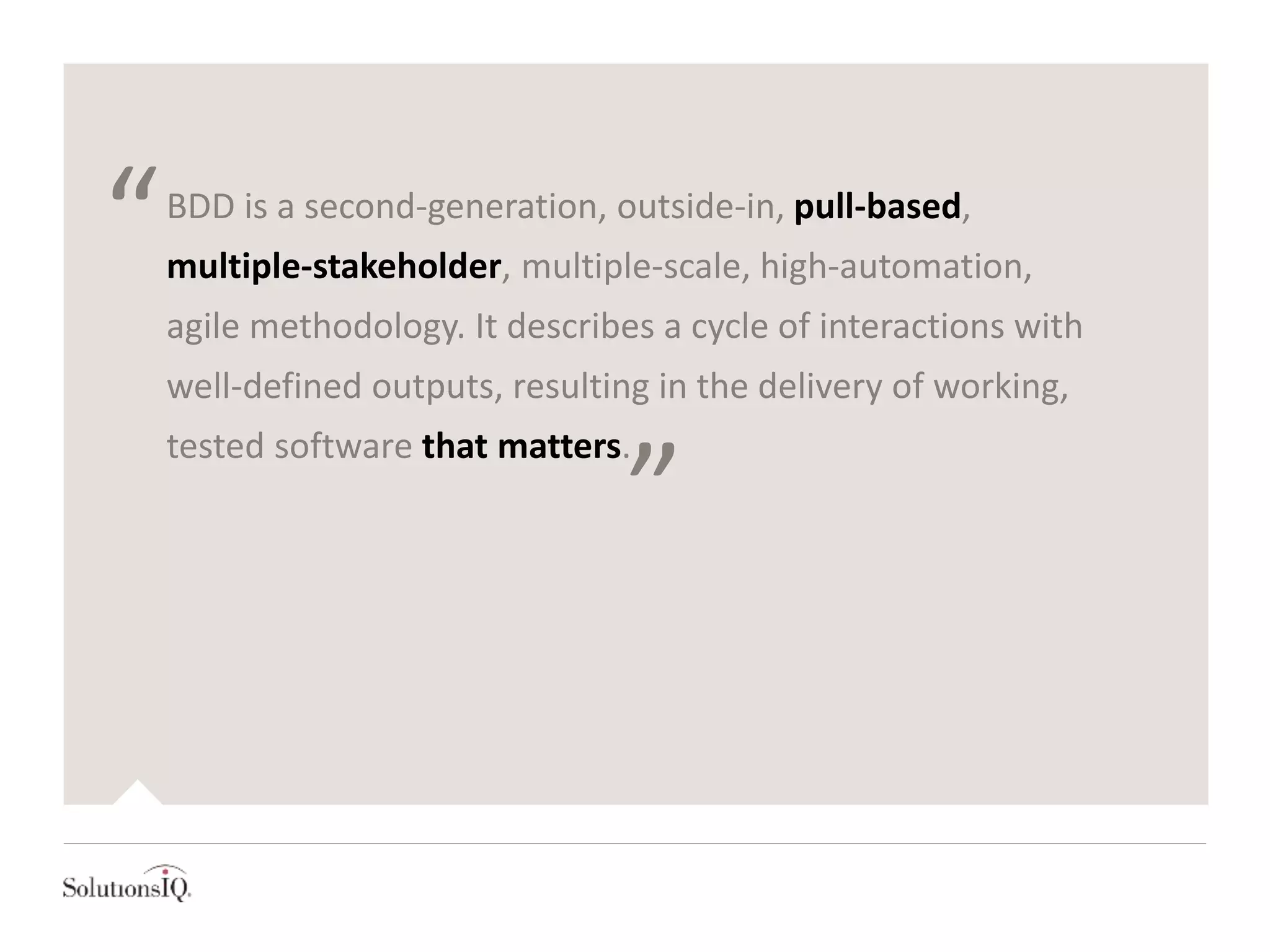Click the closing quotation mark graphic
This screenshot has height=952, width=1270.
[x=652, y=459]
